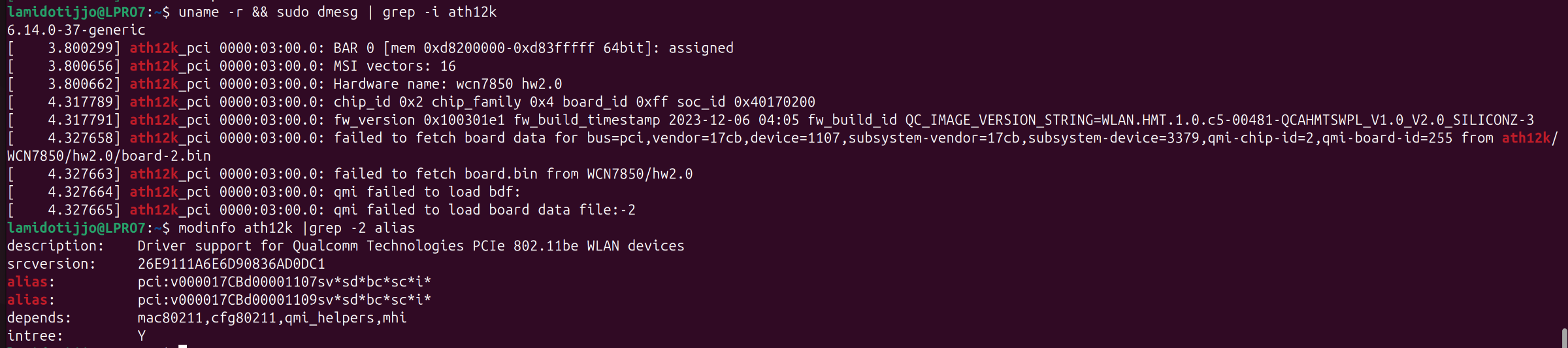Click the soc_id 0x40170200 value

(774, 102)
